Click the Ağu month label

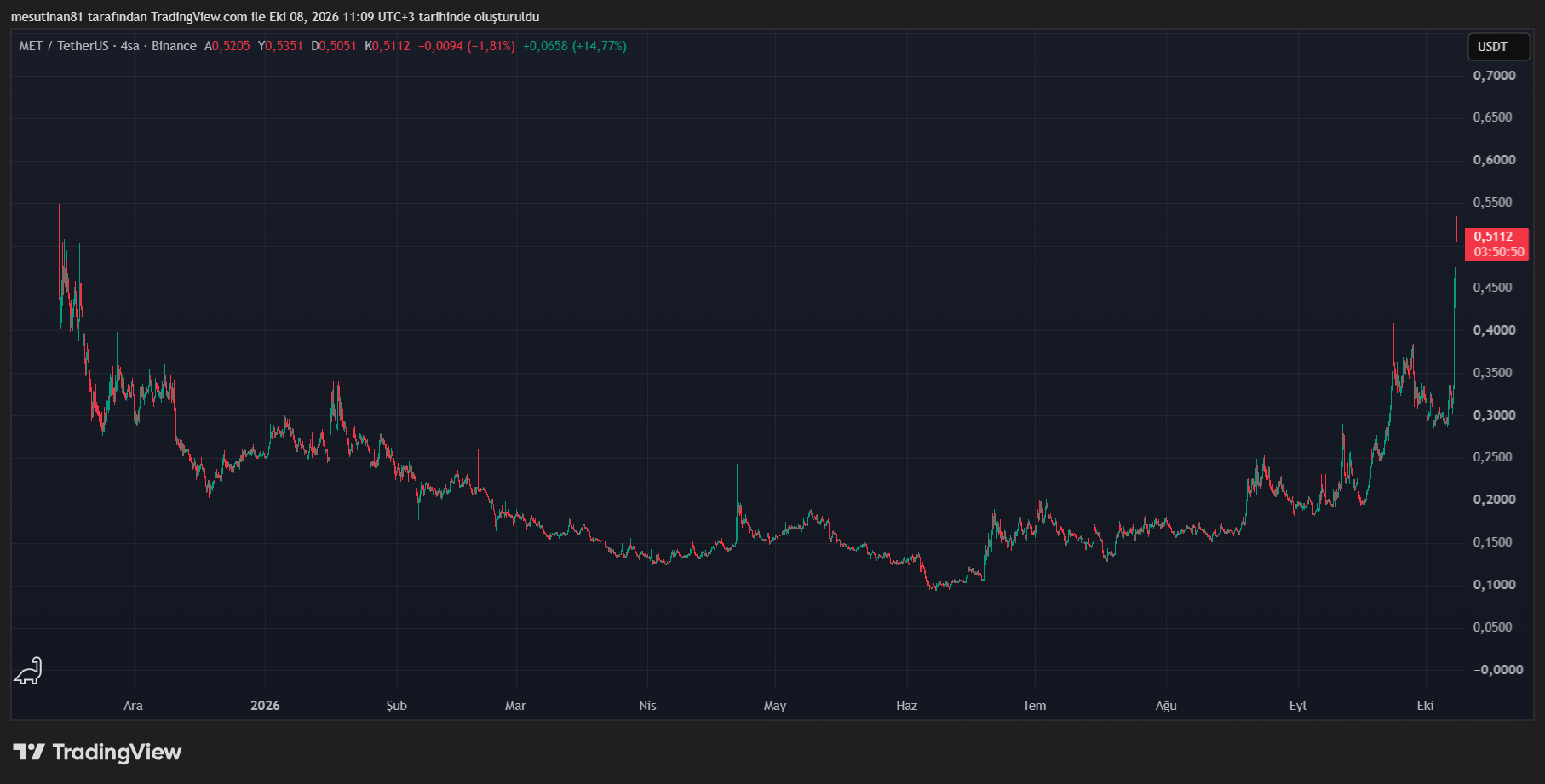pyautogui.click(x=1166, y=706)
